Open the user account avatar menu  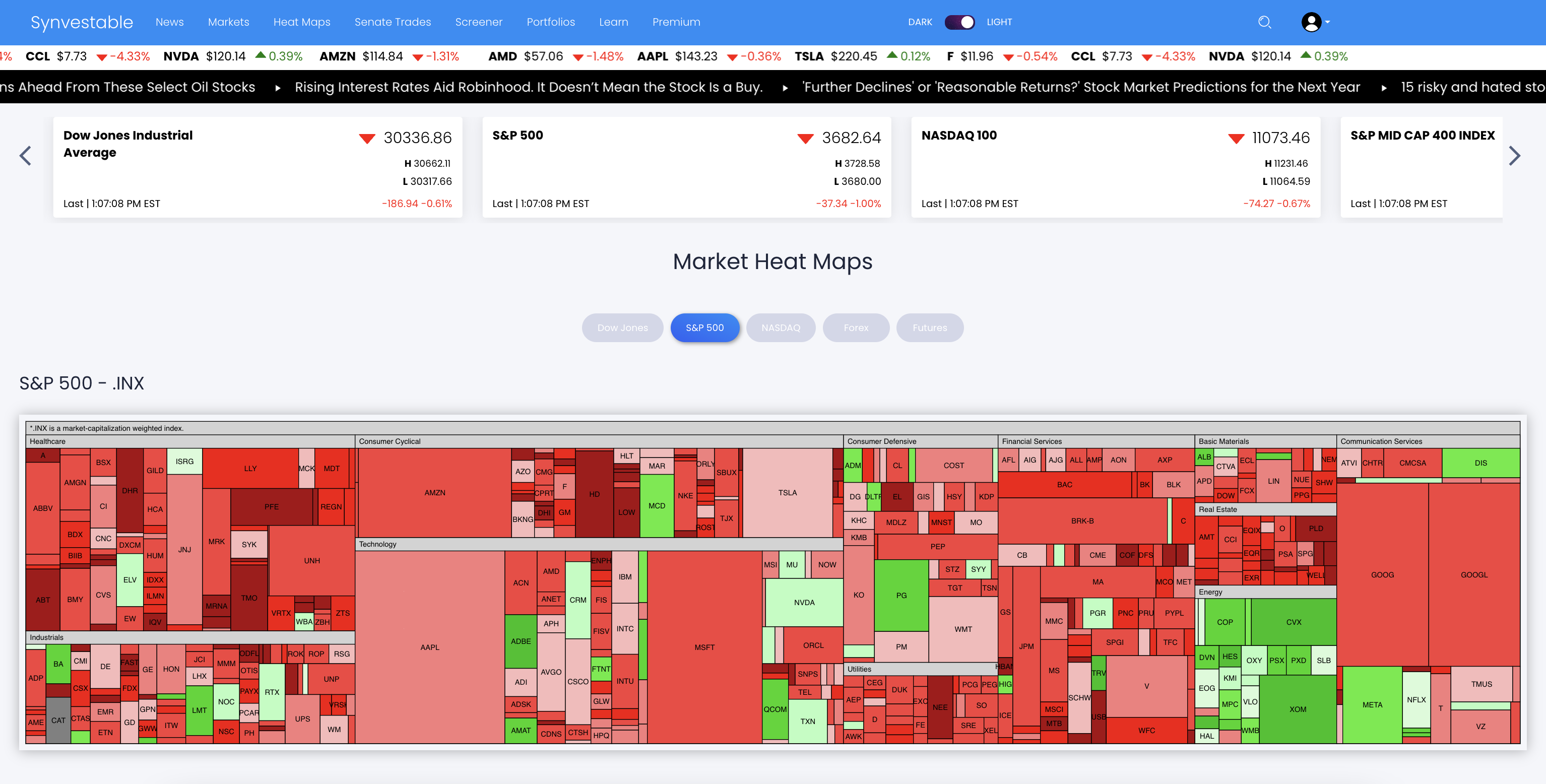point(1315,22)
